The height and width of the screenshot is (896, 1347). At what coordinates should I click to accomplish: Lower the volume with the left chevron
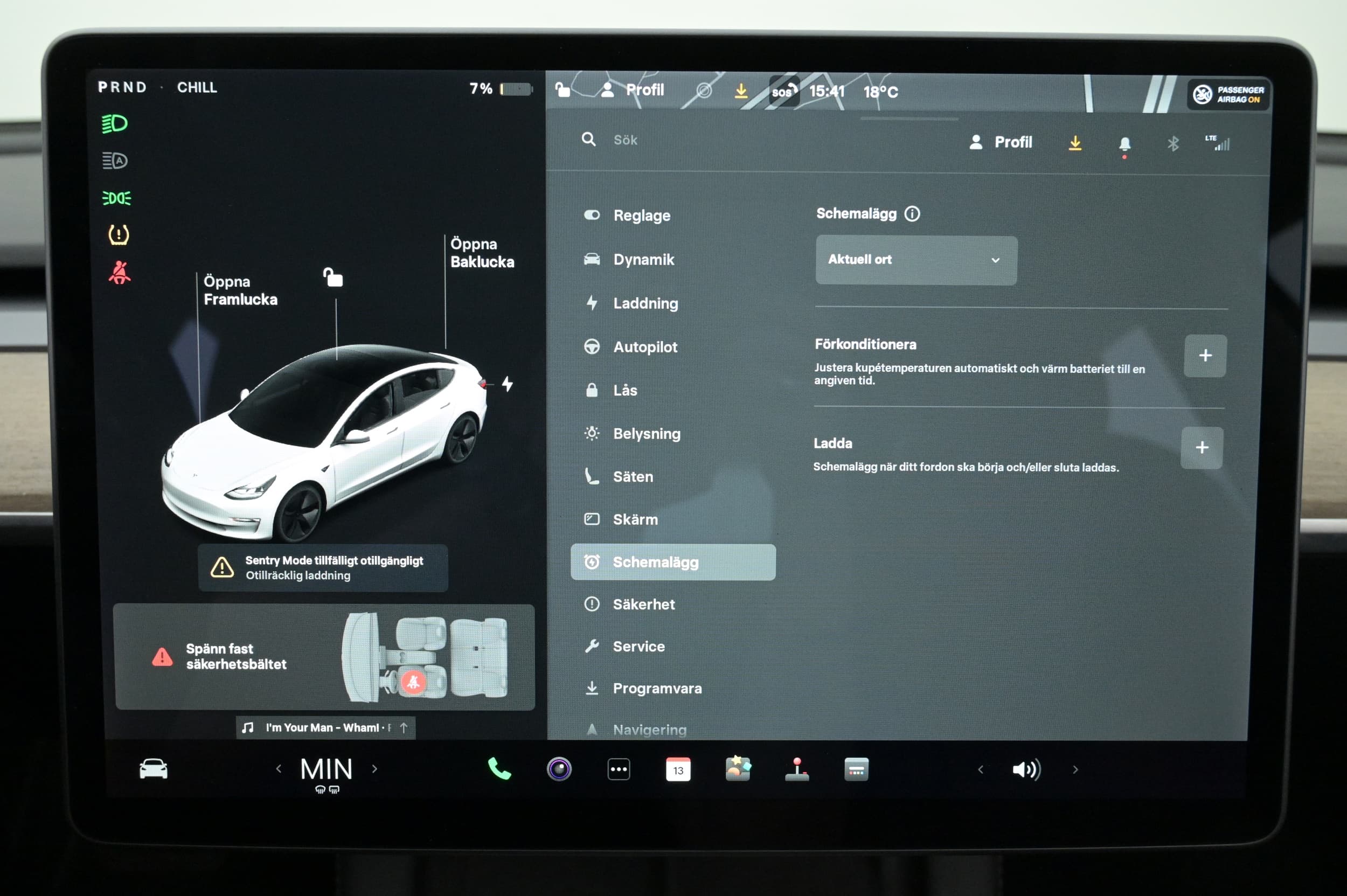(x=981, y=770)
